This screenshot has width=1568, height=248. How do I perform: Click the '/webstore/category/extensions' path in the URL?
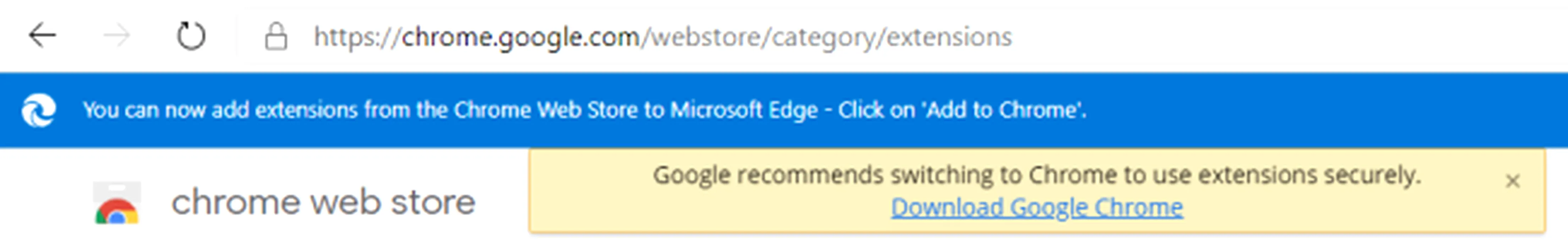pos(826,37)
